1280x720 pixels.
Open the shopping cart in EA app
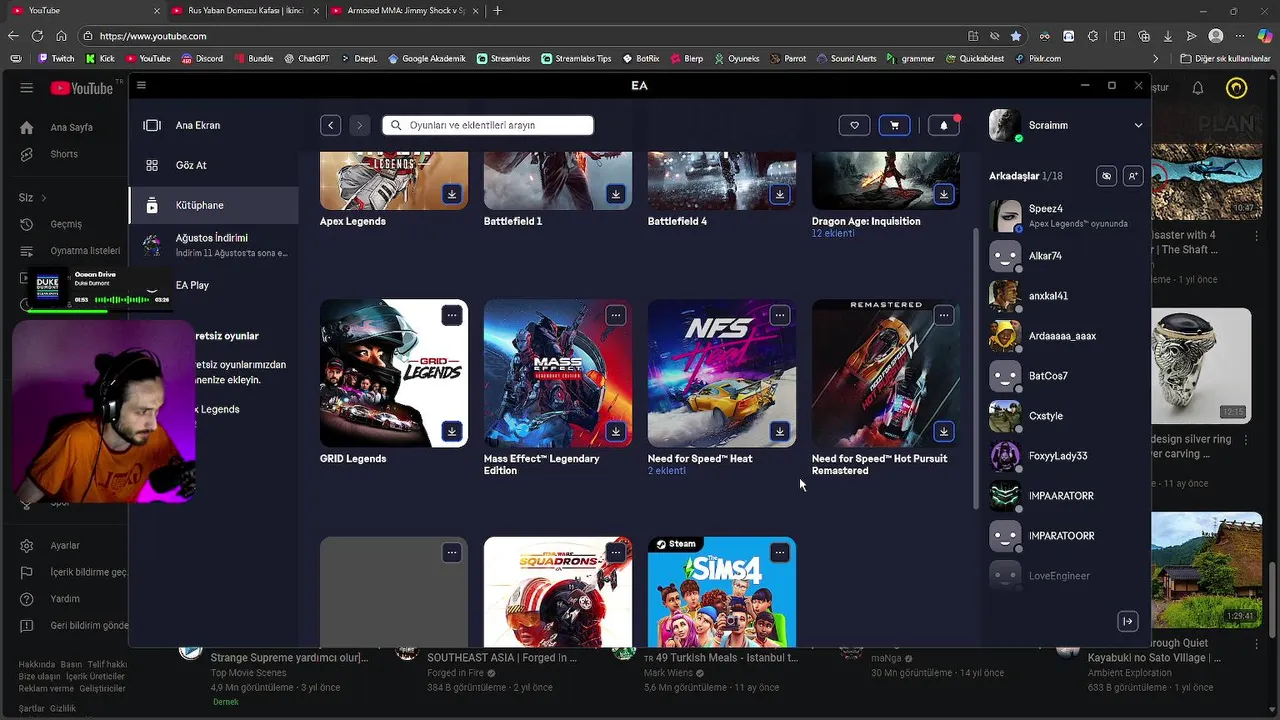[x=894, y=125]
